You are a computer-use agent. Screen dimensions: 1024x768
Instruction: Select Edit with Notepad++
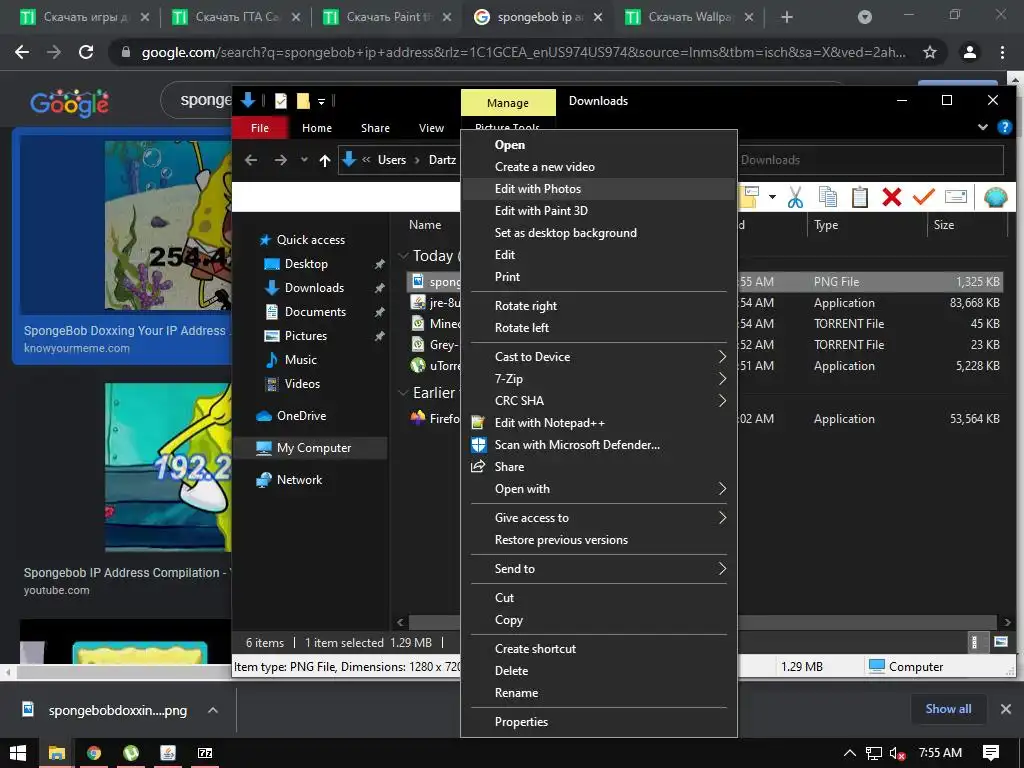pyautogui.click(x=598, y=423)
